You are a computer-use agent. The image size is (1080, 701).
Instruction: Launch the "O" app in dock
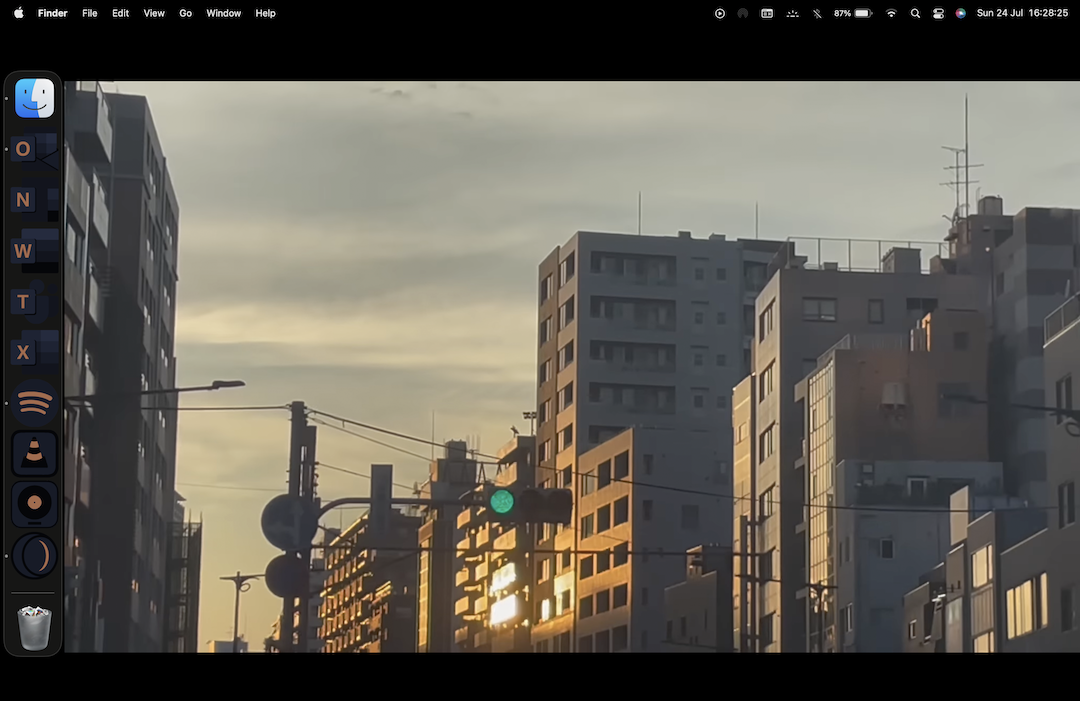(23, 149)
